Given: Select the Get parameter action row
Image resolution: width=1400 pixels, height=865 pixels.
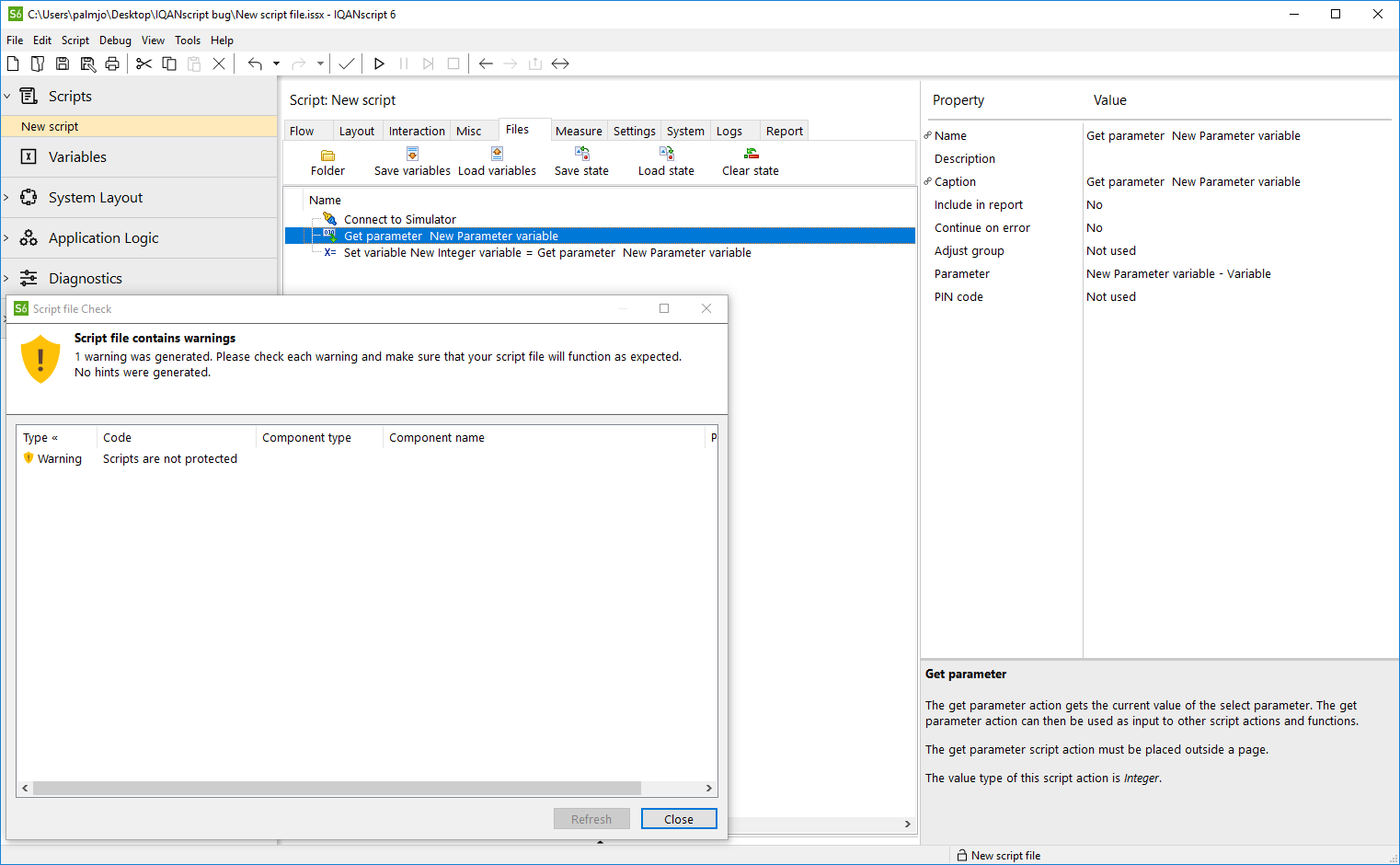Looking at the screenshot, I should [600, 236].
